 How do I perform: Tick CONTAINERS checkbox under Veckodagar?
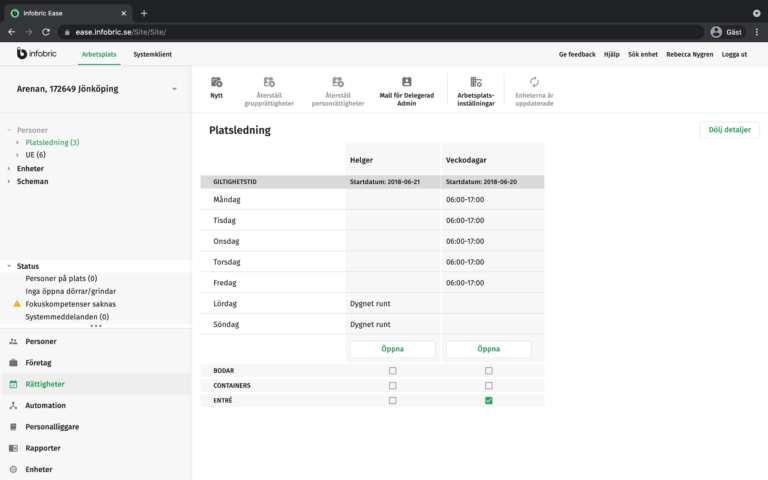click(488, 385)
